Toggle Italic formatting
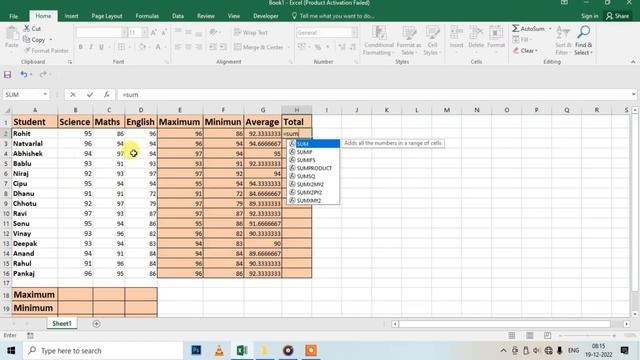Screen dimensions: 640x360 91,47
